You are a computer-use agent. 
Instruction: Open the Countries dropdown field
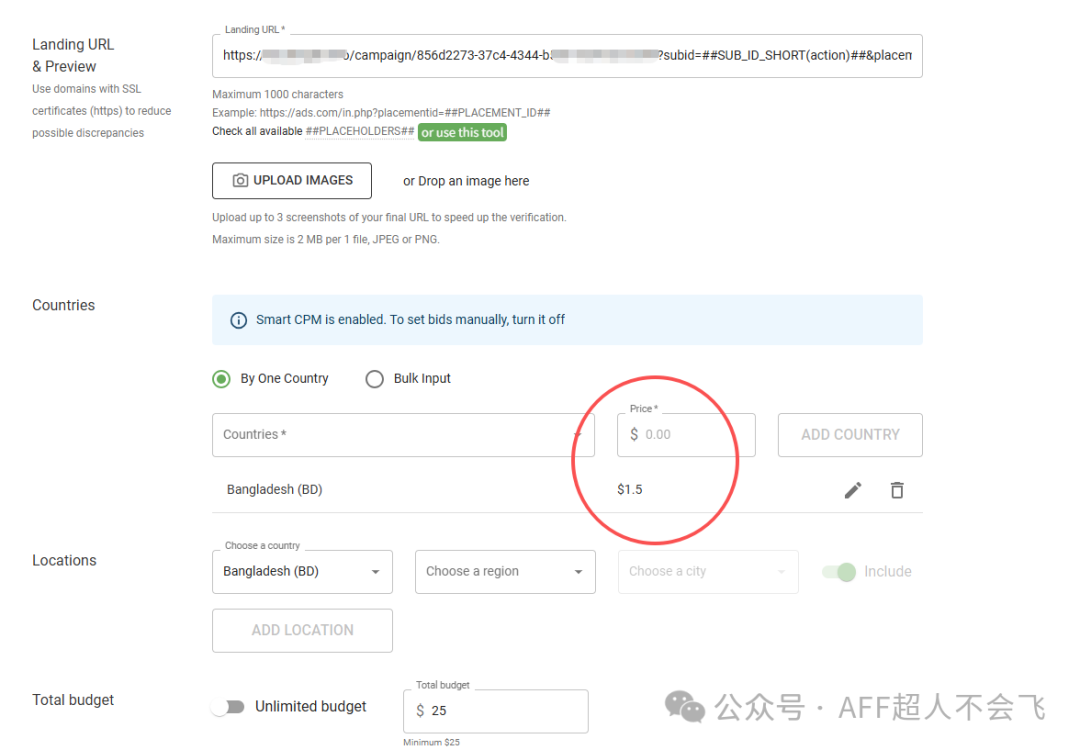click(403, 435)
